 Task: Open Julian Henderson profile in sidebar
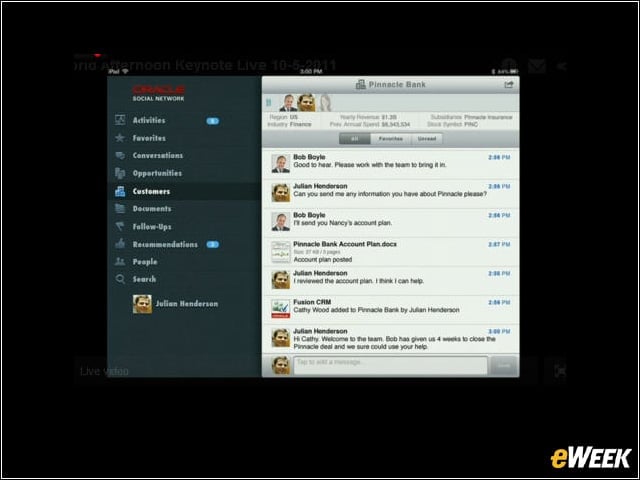coord(176,304)
